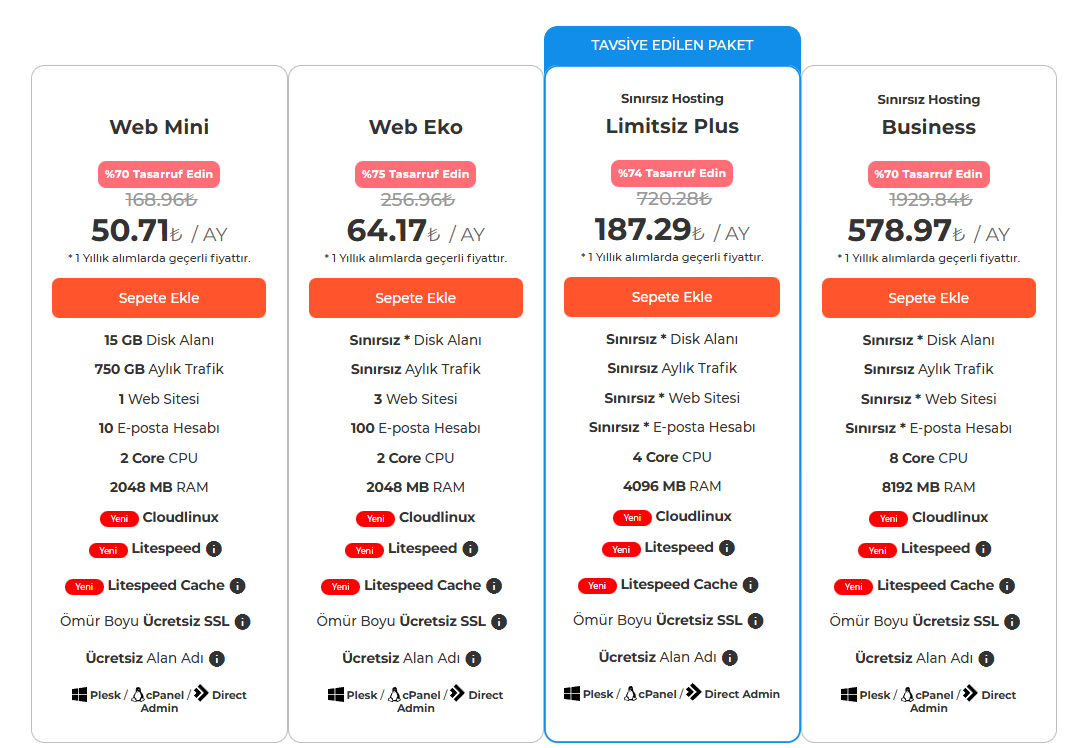Click Litespeed info icon in Web Mini
This screenshot has height=748, width=1092.
[214, 549]
